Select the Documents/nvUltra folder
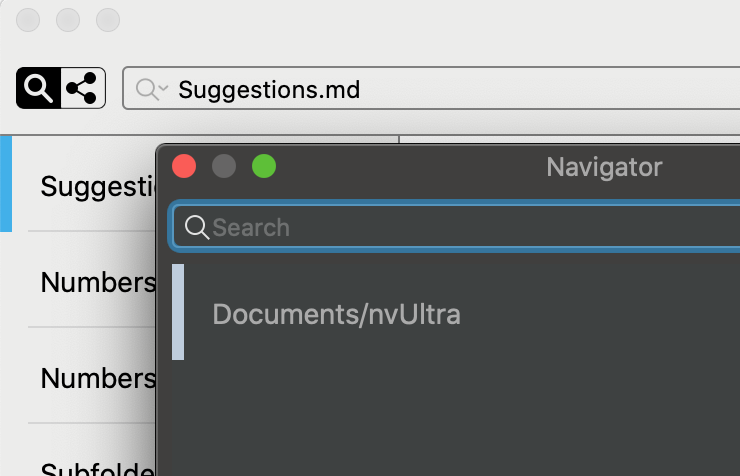This screenshot has height=476, width=740. click(336, 314)
